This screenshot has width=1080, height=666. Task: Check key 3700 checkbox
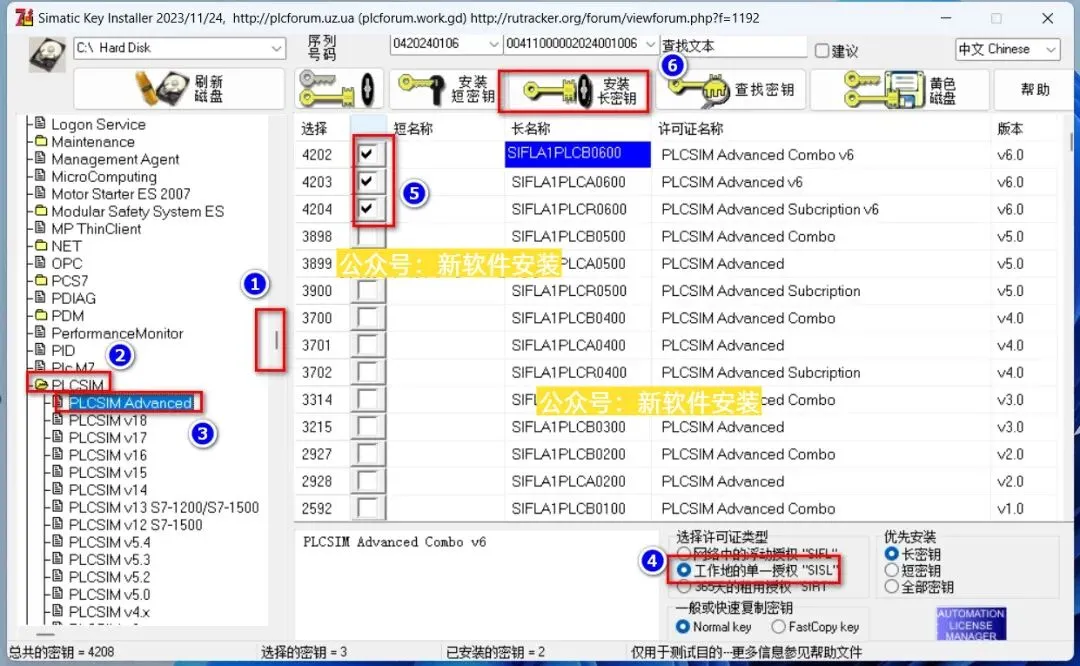coord(368,318)
